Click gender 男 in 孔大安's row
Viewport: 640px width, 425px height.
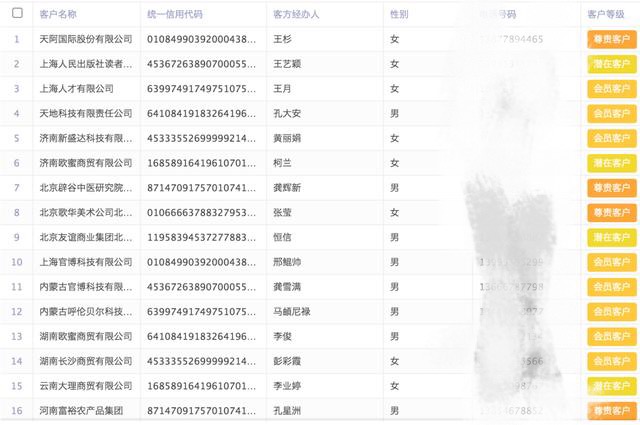(x=394, y=113)
